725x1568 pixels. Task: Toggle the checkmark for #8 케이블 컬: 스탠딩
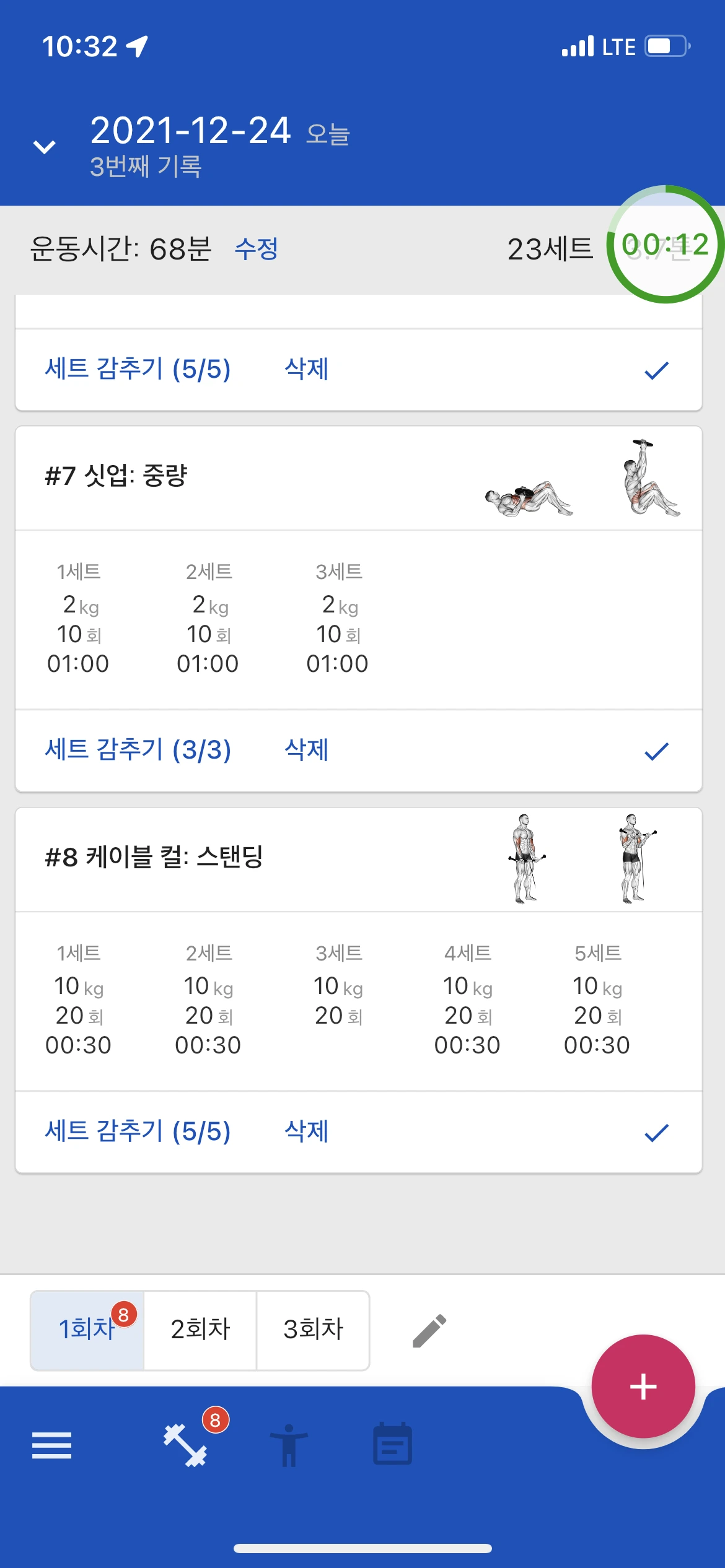click(656, 1132)
